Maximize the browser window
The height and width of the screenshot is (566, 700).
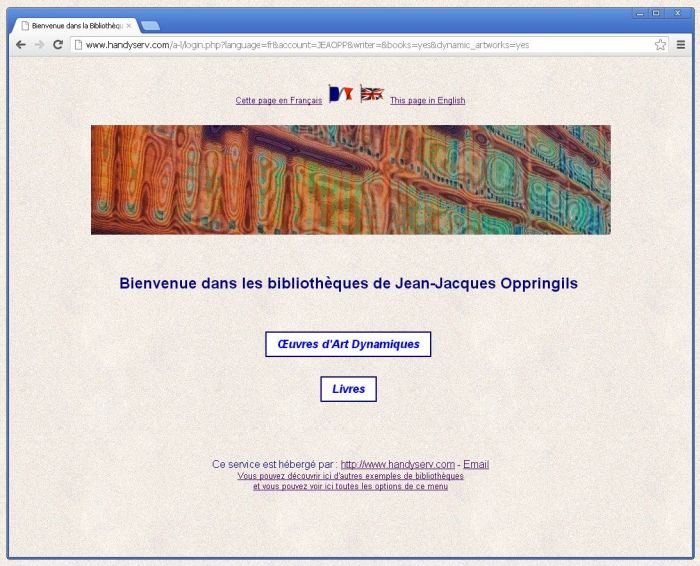click(x=656, y=13)
